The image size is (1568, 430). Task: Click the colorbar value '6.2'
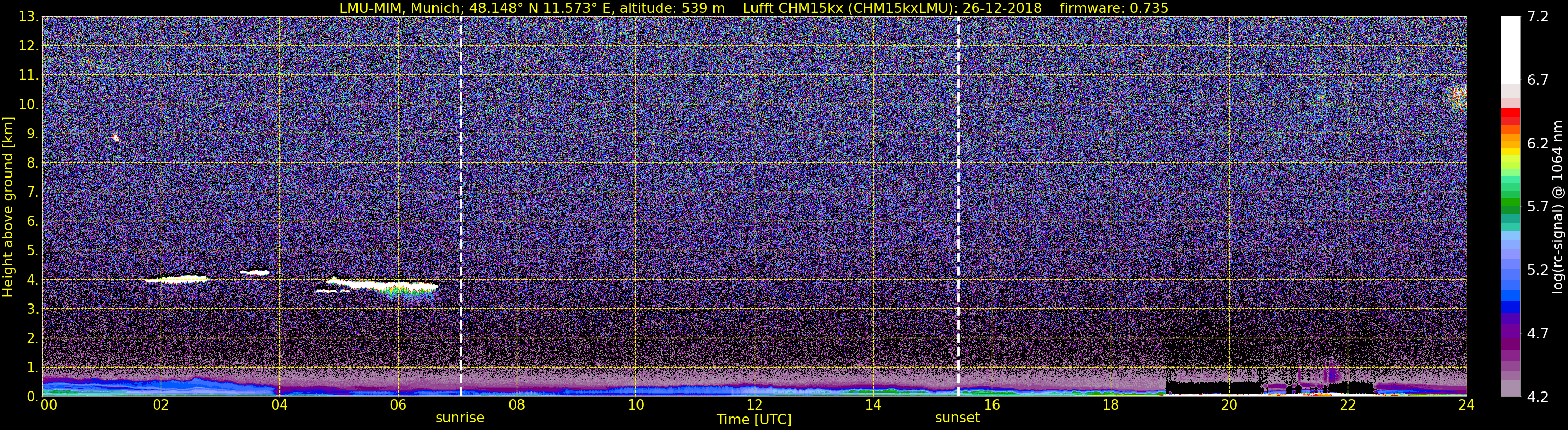tap(1538, 143)
